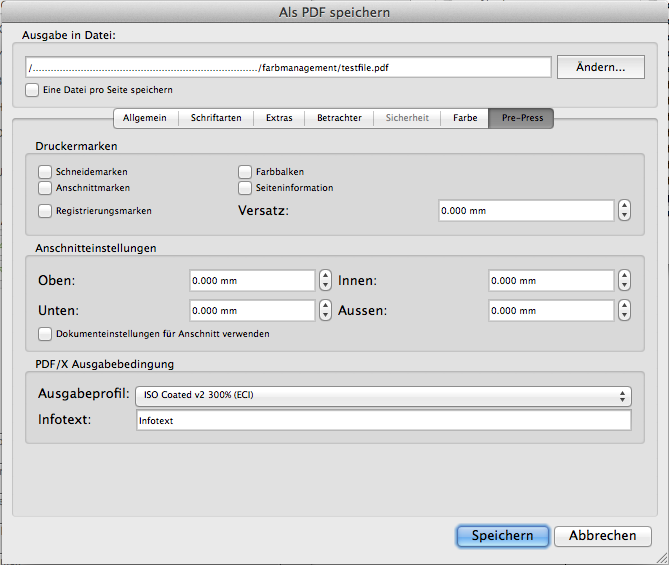The height and width of the screenshot is (565, 669).
Task: Open the Schriftarten tab
Action: point(216,118)
